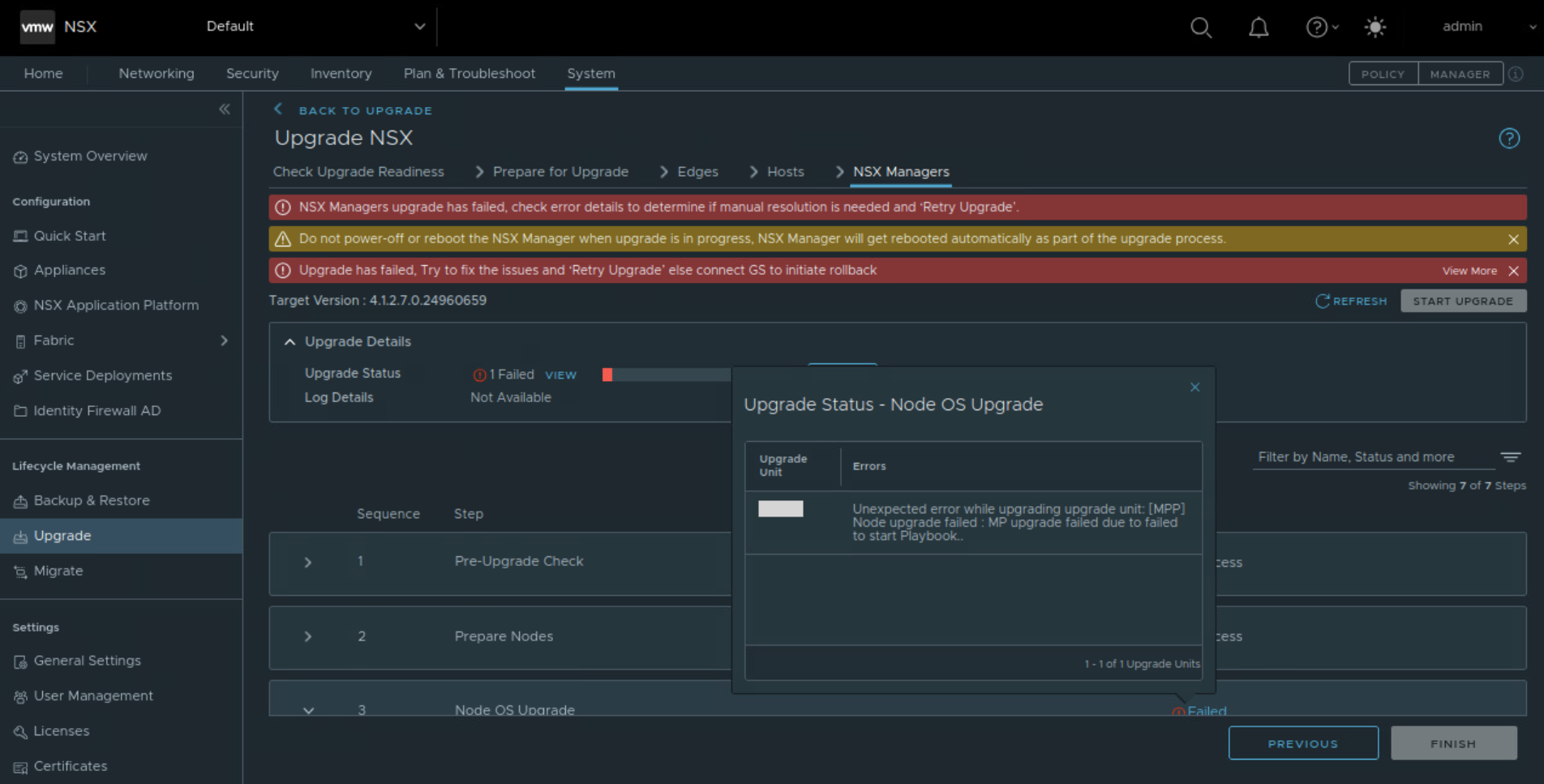The width and height of the screenshot is (1544, 784).
Task: Open the Security tab
Action: (x=252, y=74)
